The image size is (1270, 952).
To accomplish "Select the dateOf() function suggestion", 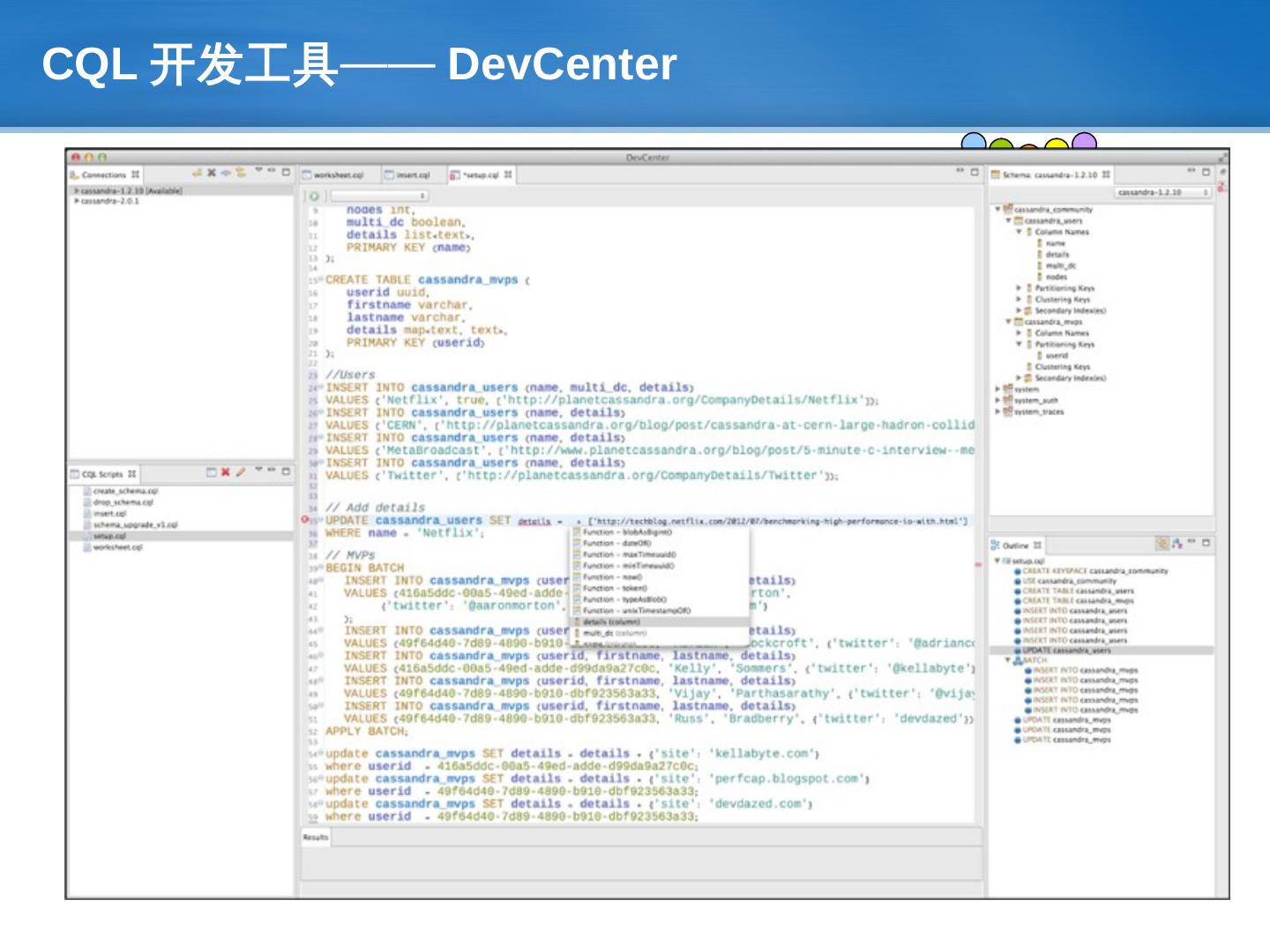I will coord(616,544).
